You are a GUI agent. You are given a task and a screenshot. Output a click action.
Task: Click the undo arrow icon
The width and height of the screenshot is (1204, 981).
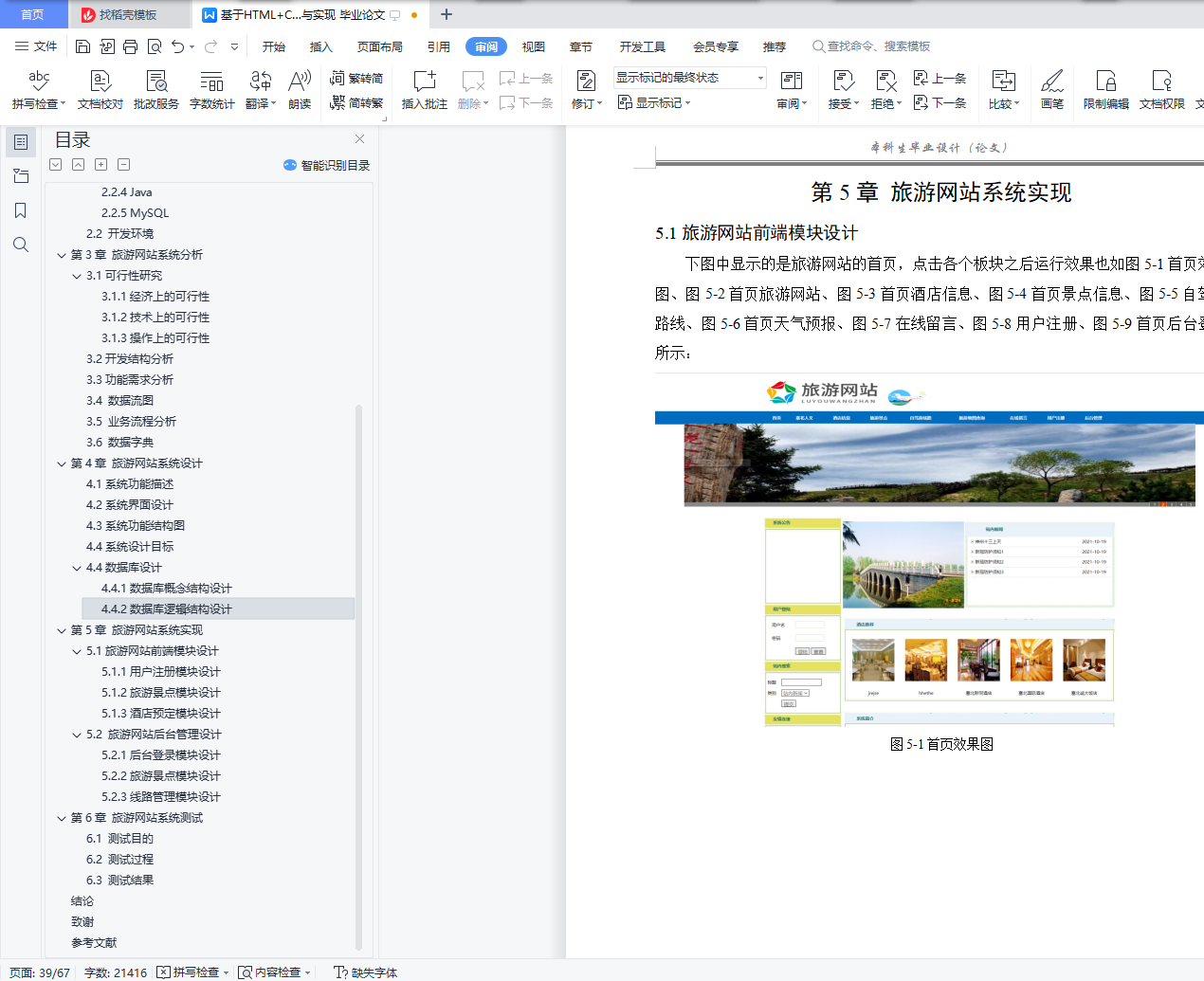tap(178, 46)
